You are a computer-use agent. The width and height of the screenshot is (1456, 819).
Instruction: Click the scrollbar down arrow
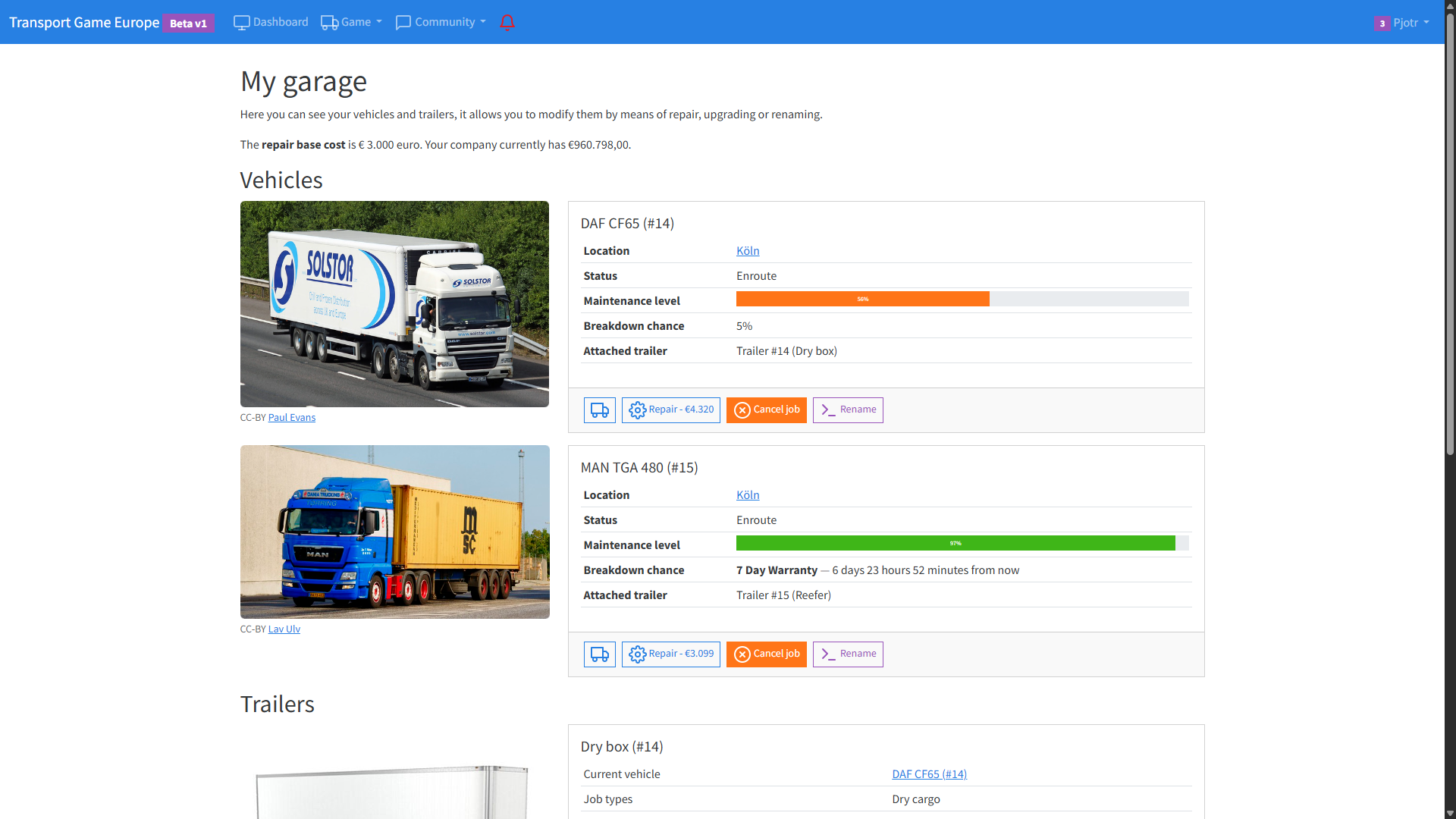coord(1450,813)
